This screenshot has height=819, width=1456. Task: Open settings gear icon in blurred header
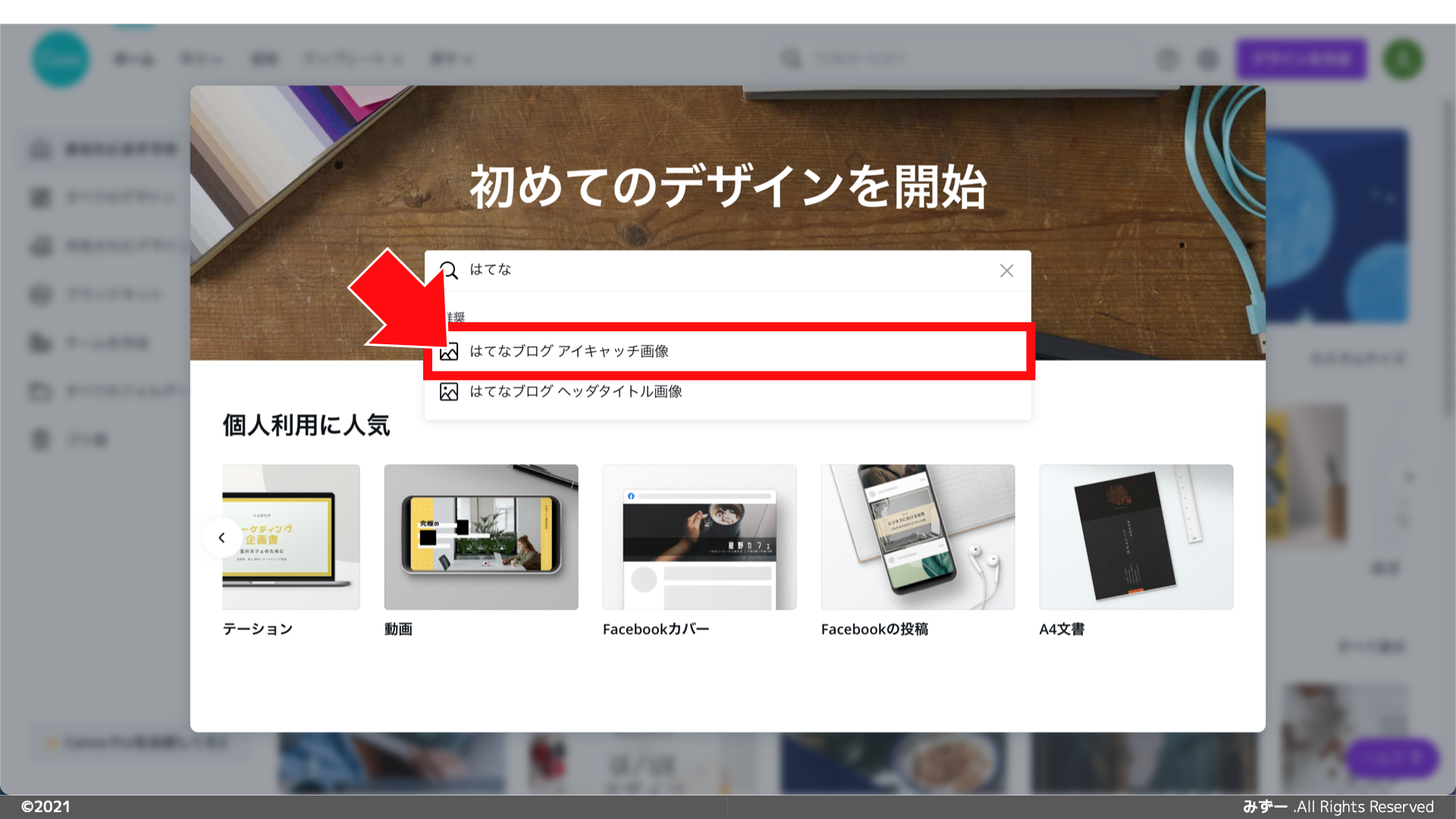(x=1207, y=59)
